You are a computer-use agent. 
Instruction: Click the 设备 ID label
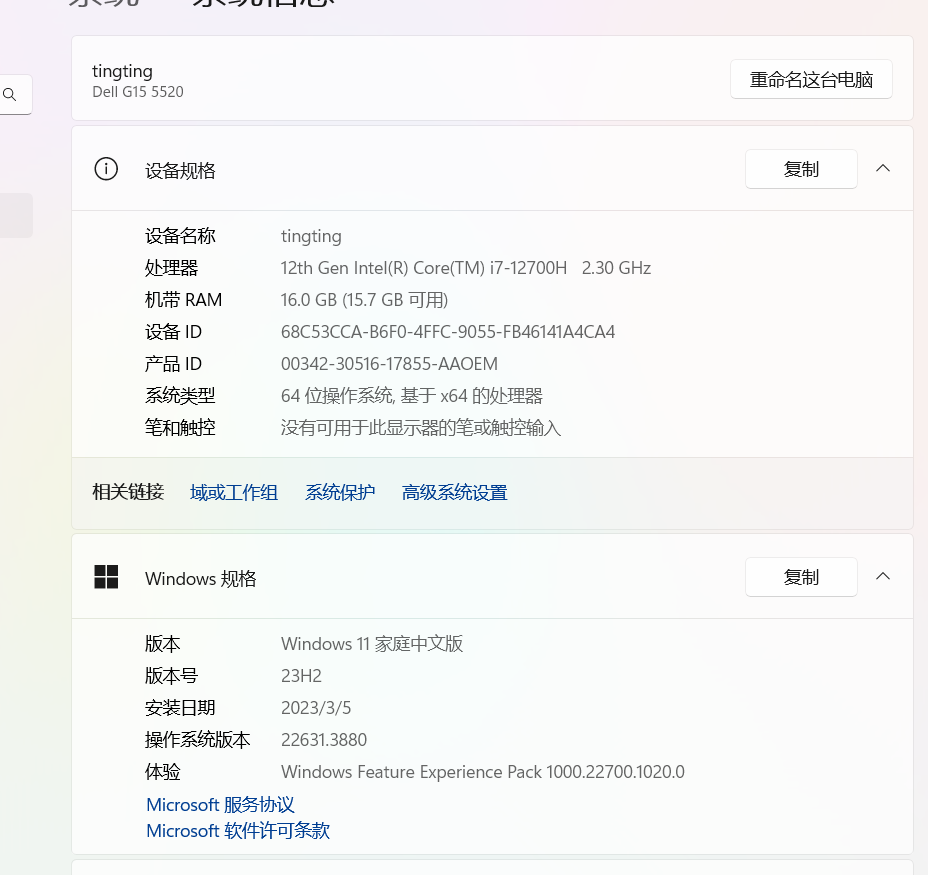173,332
